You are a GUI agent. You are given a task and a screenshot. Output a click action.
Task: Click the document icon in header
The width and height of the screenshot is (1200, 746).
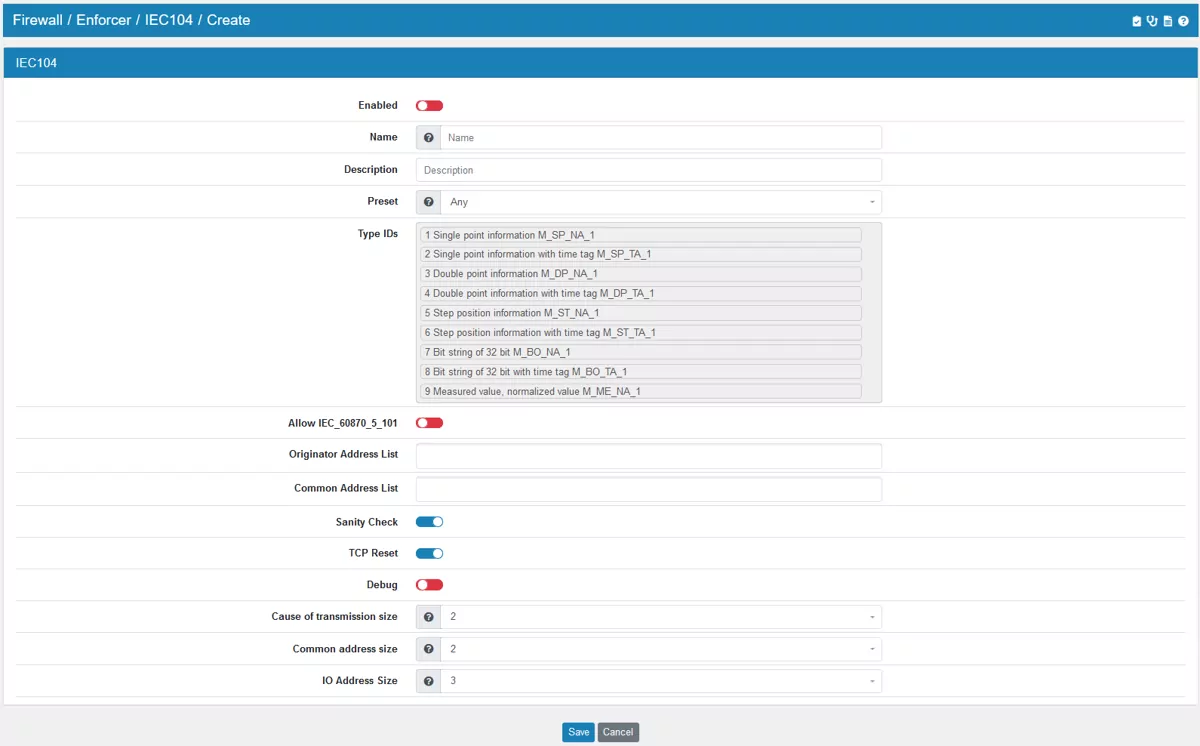(x=1167, y=21)
